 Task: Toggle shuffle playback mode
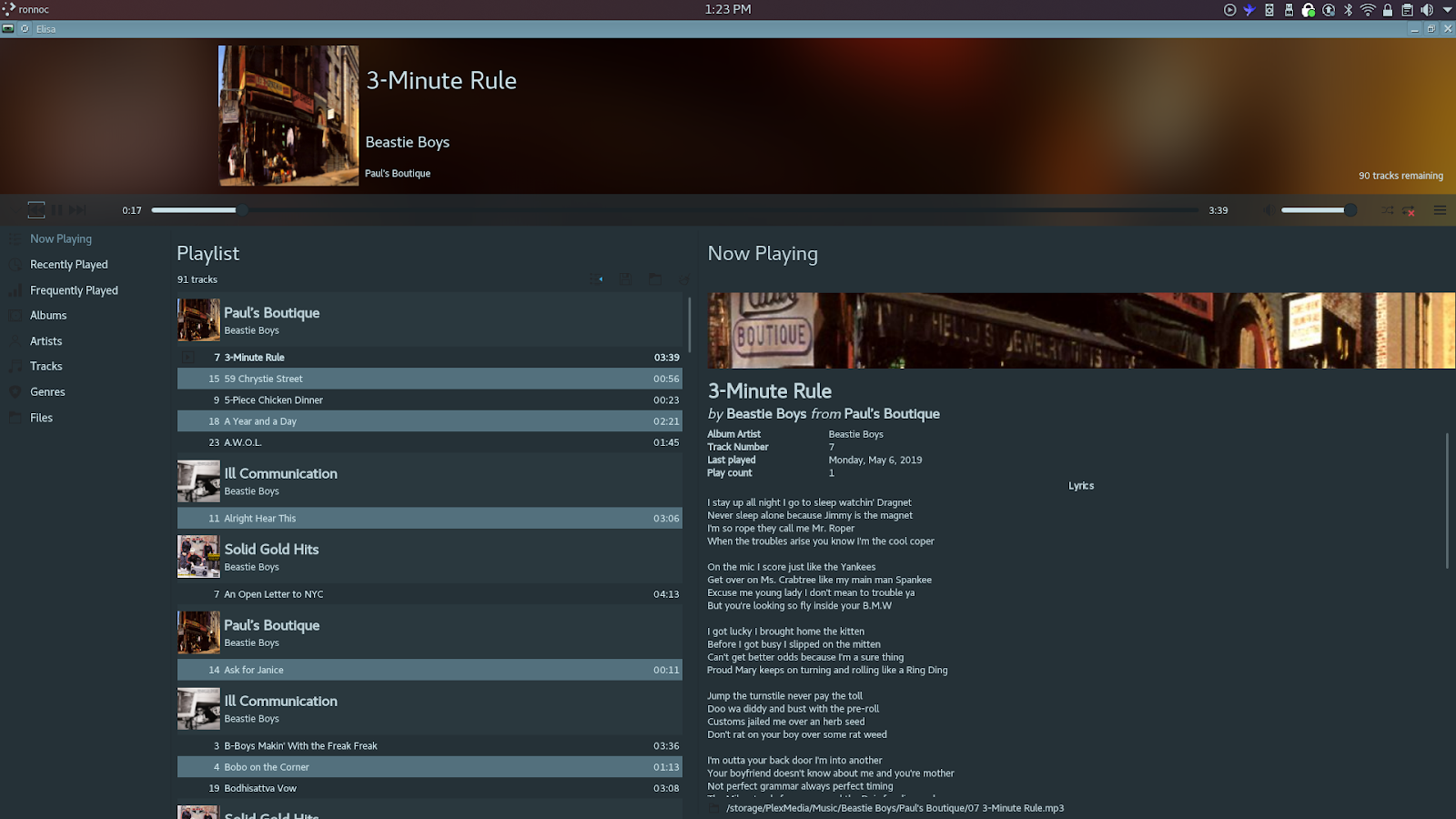(x=1387, y=209)
